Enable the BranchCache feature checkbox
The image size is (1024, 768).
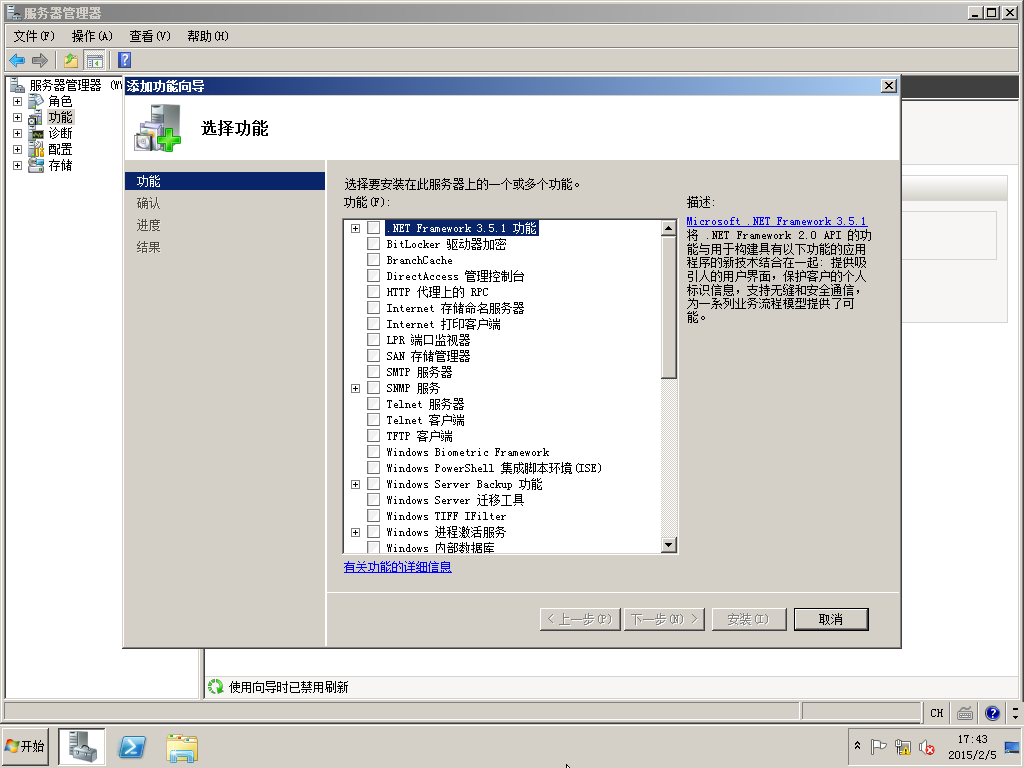pyautogui.click(x=374, y=260)
